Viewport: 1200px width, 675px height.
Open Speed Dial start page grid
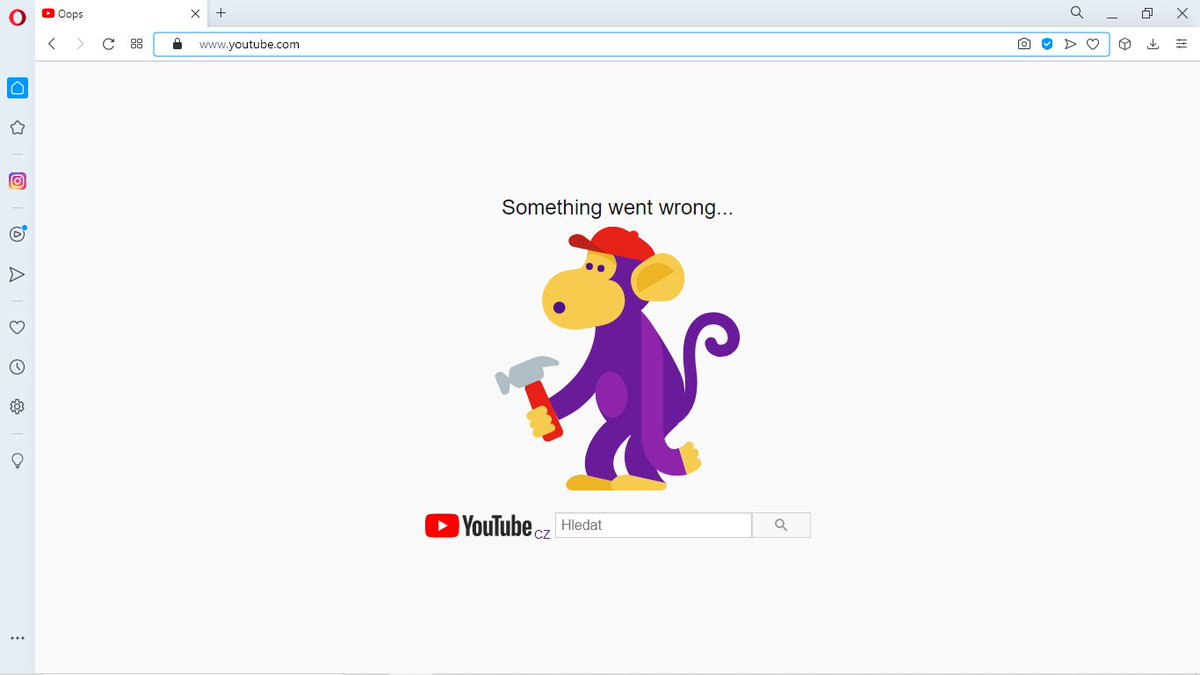(137, 44)
